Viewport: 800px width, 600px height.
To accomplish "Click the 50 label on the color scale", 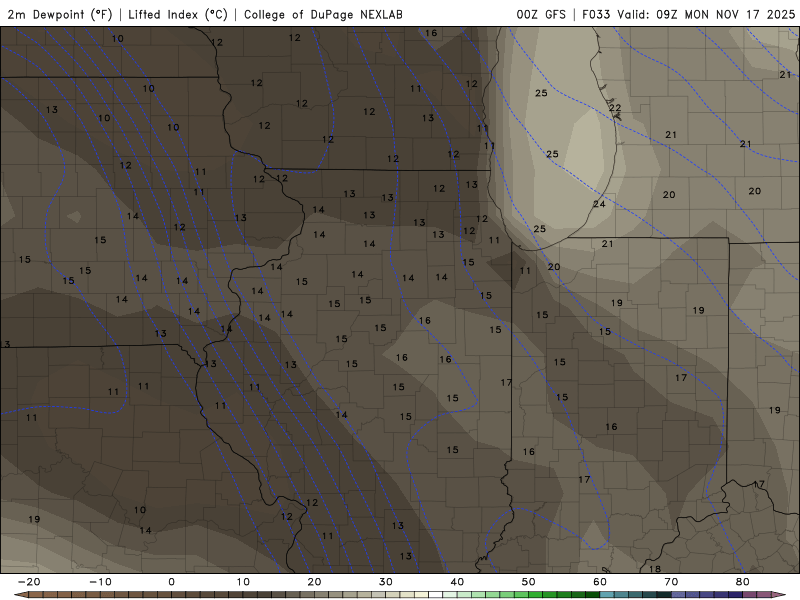I will coord(529,582).
